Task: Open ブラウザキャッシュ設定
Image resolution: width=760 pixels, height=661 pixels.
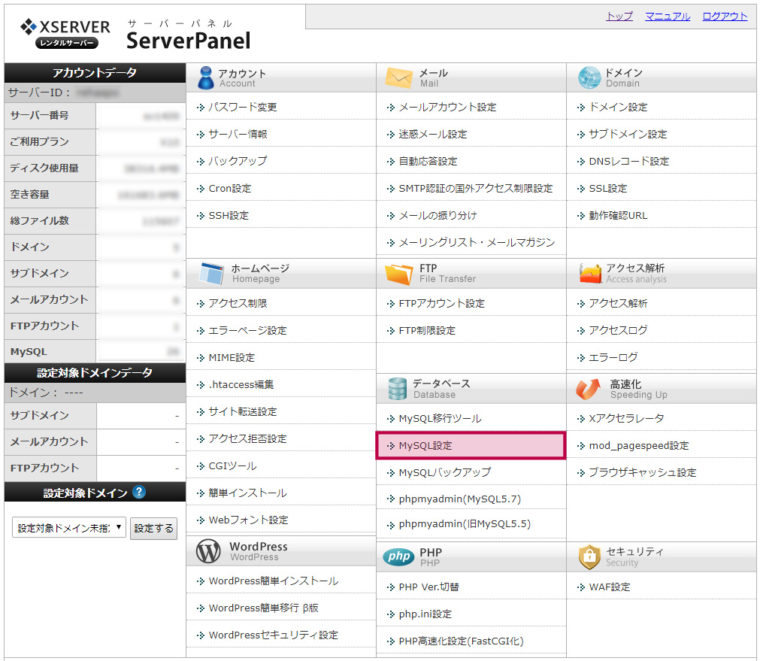Action: click(642, 472)
